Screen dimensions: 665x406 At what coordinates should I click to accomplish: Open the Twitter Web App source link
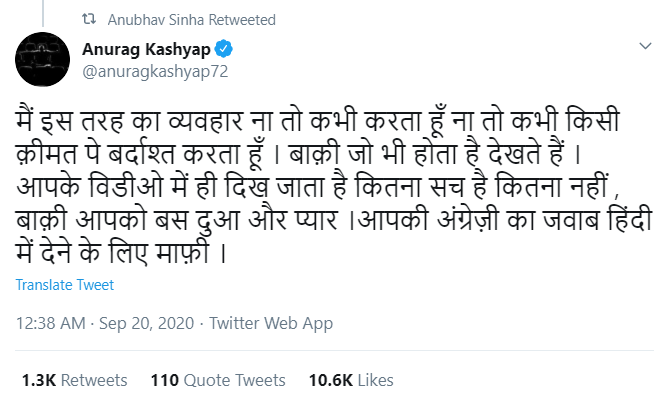click(271, 324)
